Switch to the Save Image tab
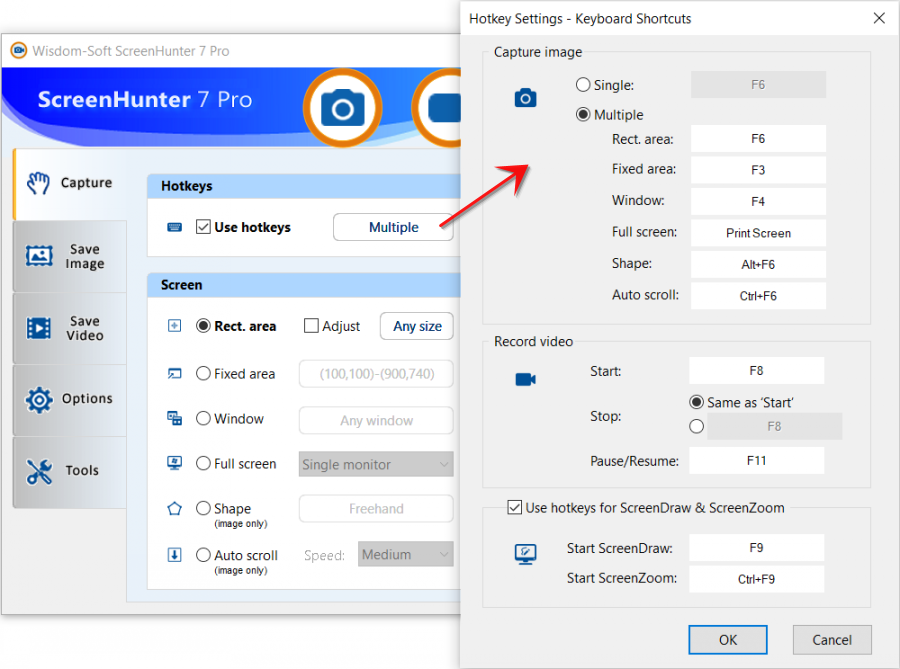Viewport: 900px width, 669px height. point(70,256)
